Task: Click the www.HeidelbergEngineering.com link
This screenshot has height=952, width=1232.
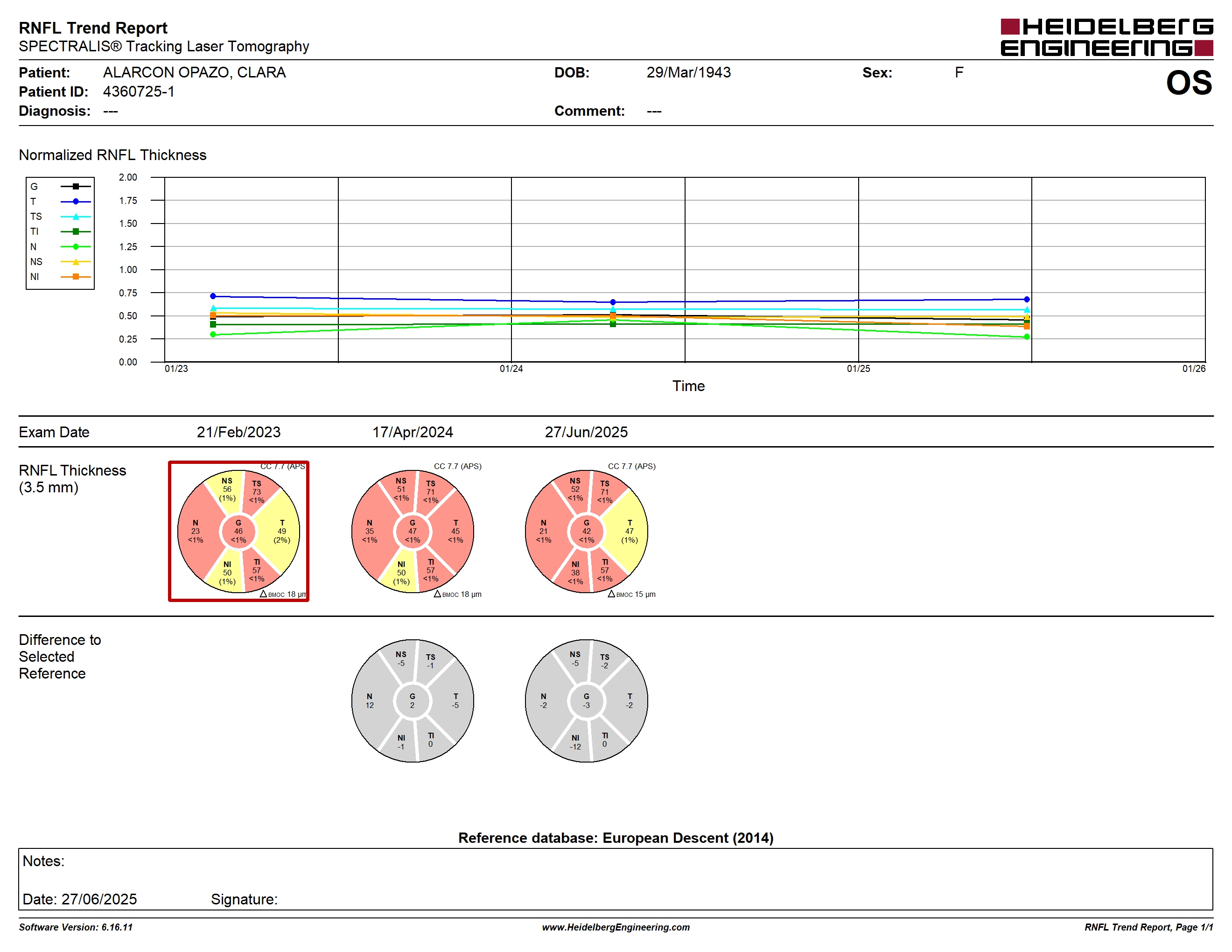Action: [x=616, y=927]
